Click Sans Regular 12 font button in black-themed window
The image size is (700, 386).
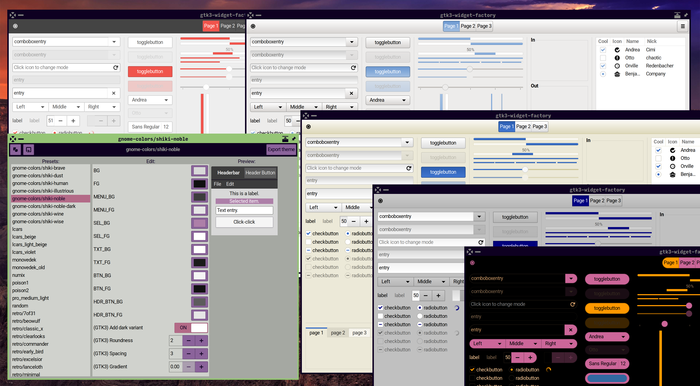point(607,364)
